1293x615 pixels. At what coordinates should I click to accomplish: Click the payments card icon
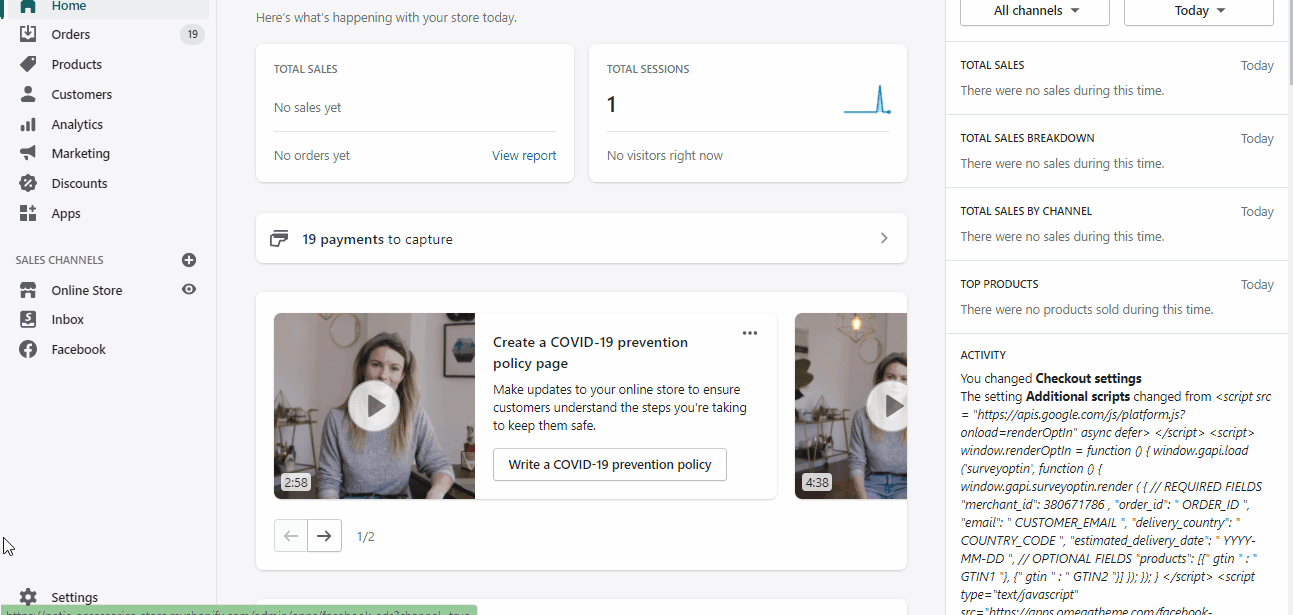click(x=280, y=239)
